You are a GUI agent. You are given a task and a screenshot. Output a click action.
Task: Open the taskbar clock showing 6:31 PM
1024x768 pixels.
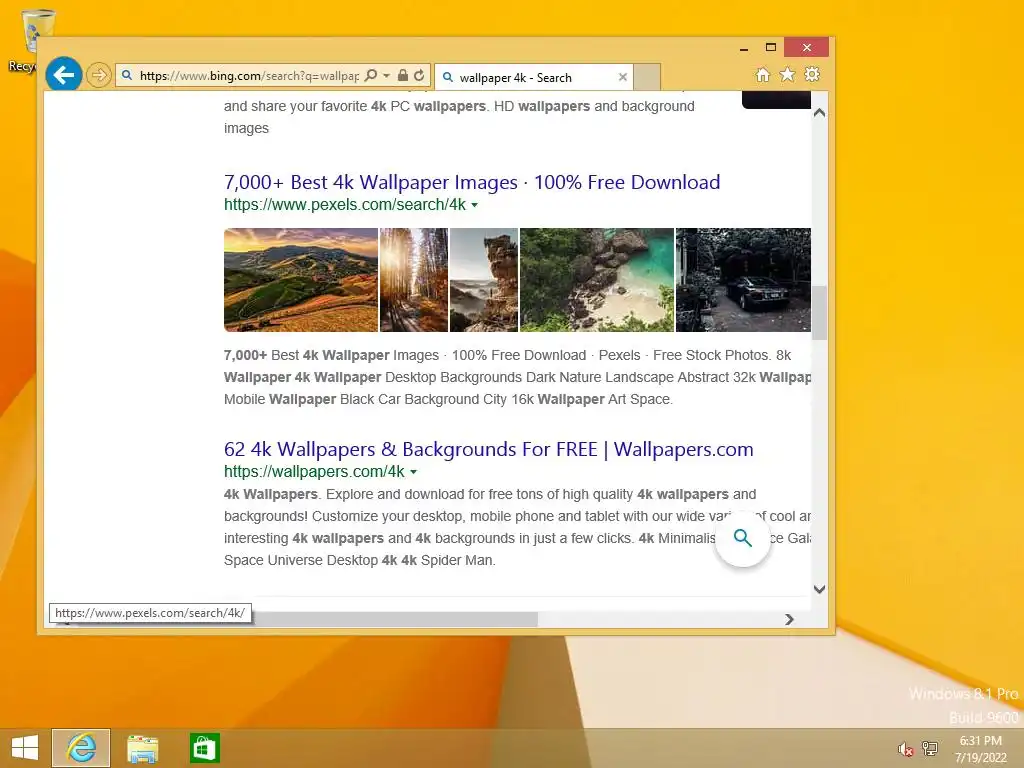[981, 748]
